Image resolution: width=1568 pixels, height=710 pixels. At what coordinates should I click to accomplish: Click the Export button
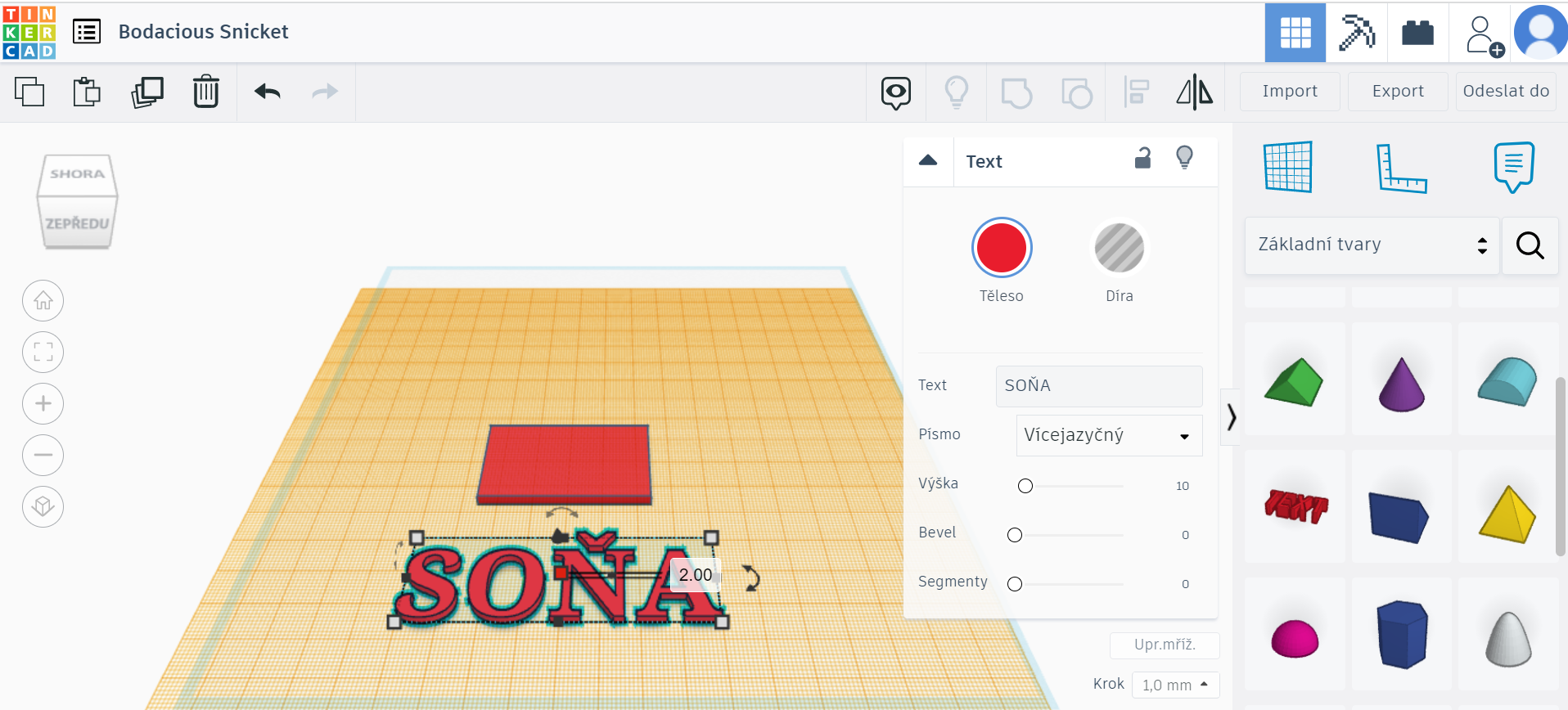coord(1398,91)
